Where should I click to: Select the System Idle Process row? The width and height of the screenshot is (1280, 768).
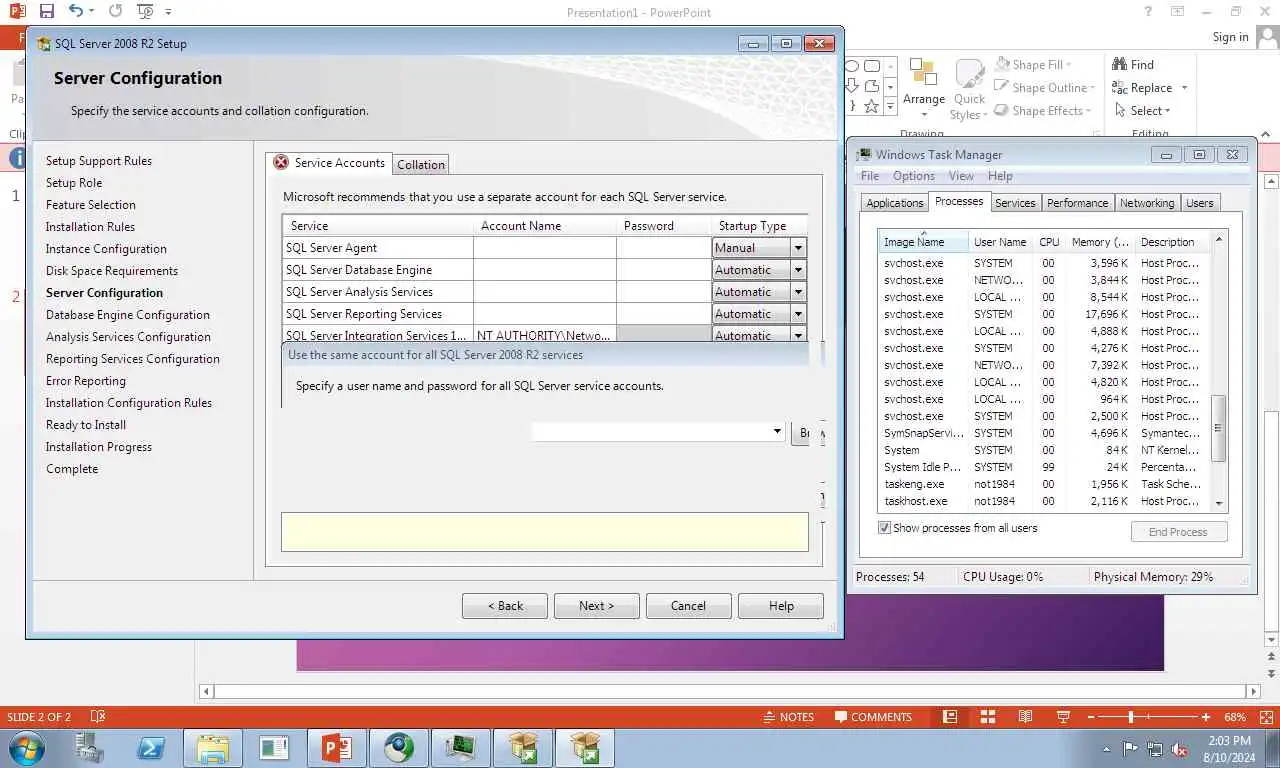[x=1044, y=467]
